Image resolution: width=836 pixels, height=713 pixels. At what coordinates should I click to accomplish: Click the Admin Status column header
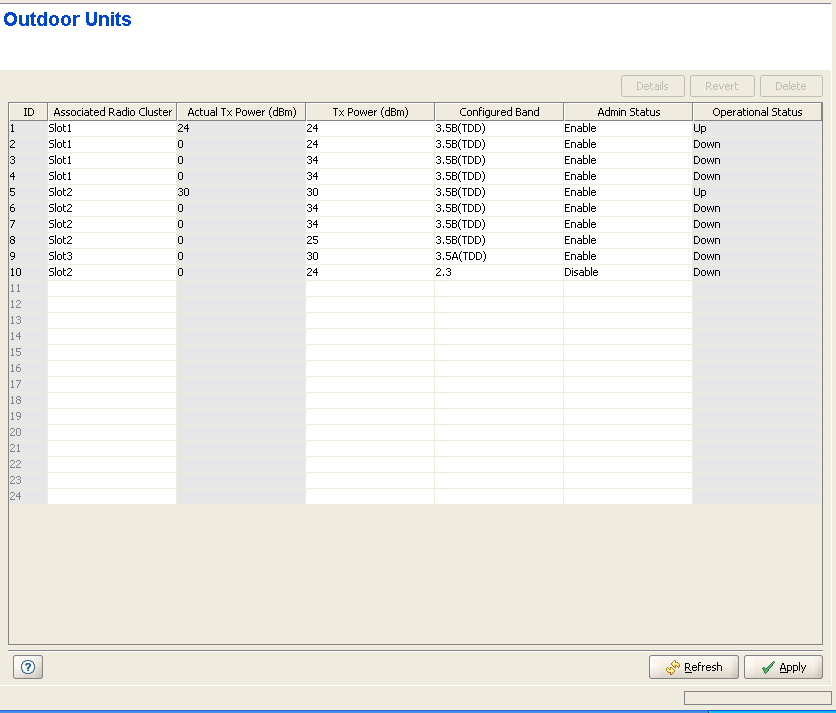[x=628, y=112]
